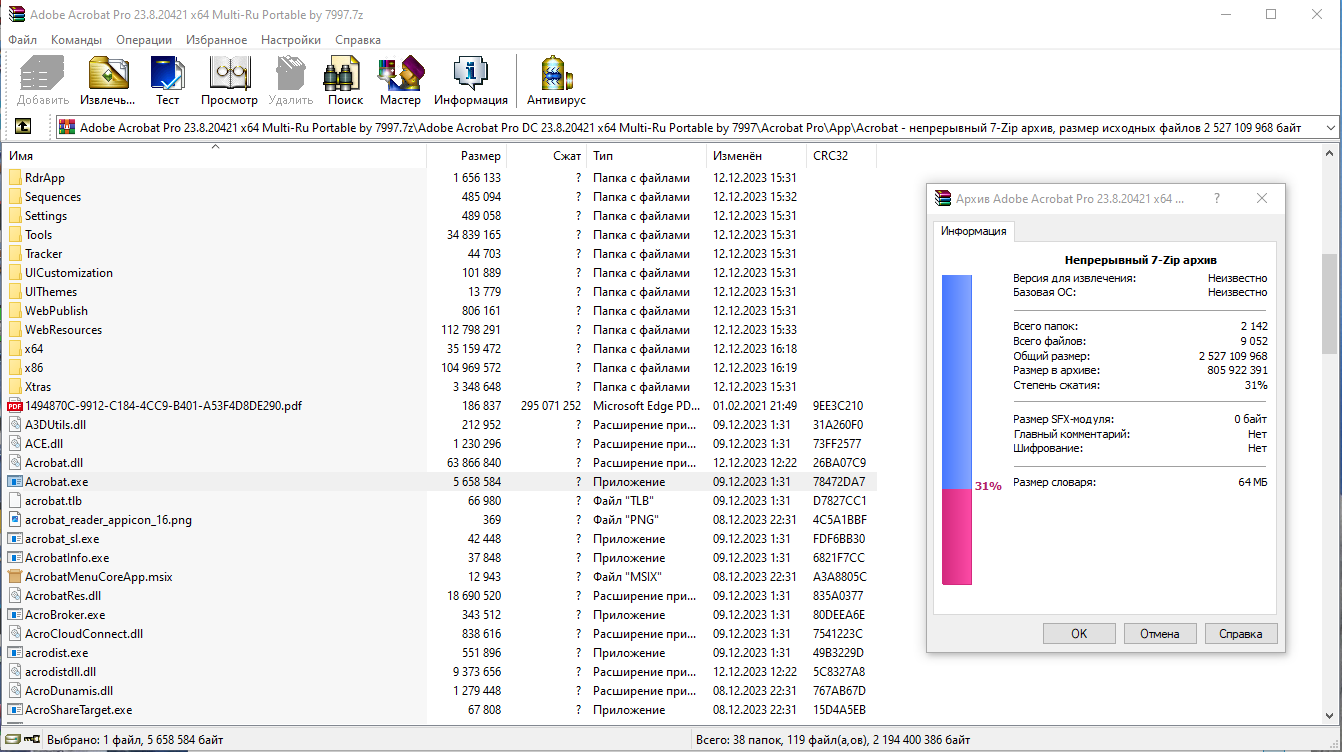Screen dimensions: 1342x752
Task: Click the Acrobat.exe file icon
Action: 15,482
